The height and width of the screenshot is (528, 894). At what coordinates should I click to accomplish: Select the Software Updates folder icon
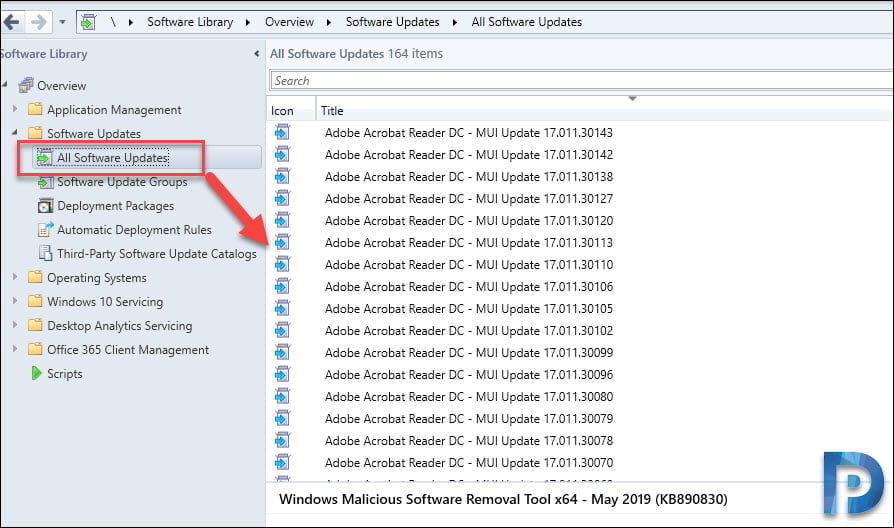pyautogui.click(x=35, y=133)
